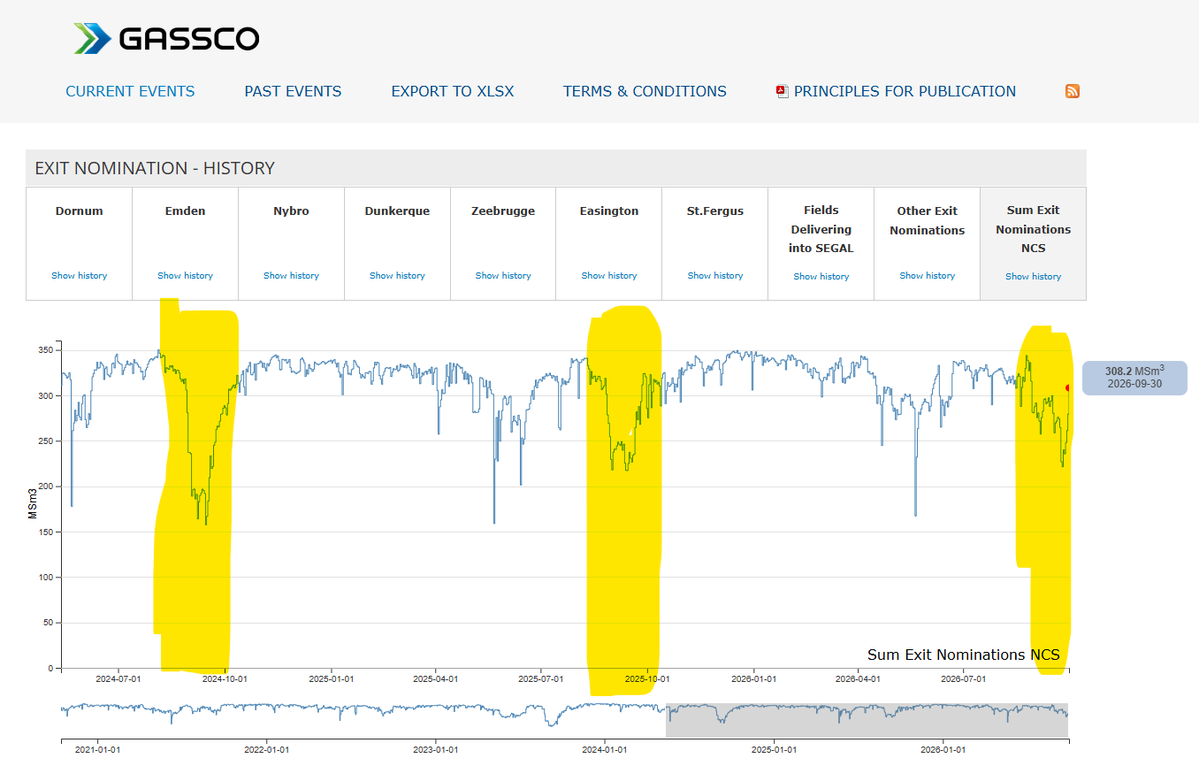Show history for Sum Exit Nominations NCS

pos(1033,276)
